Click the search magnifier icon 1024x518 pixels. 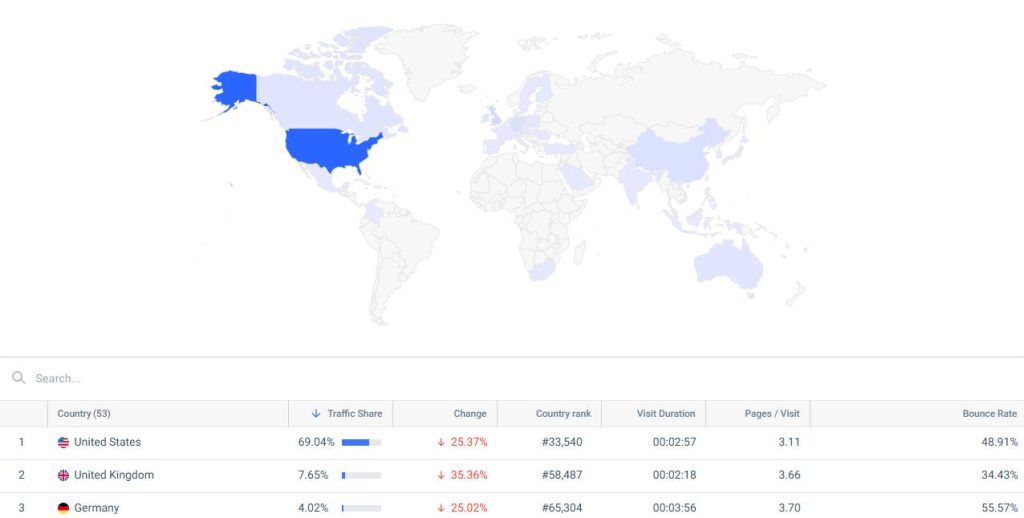tap(18, 378)
